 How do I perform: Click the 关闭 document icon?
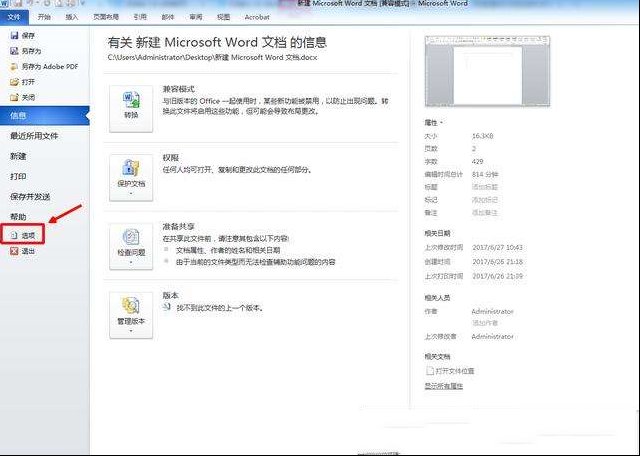point(14,97)
